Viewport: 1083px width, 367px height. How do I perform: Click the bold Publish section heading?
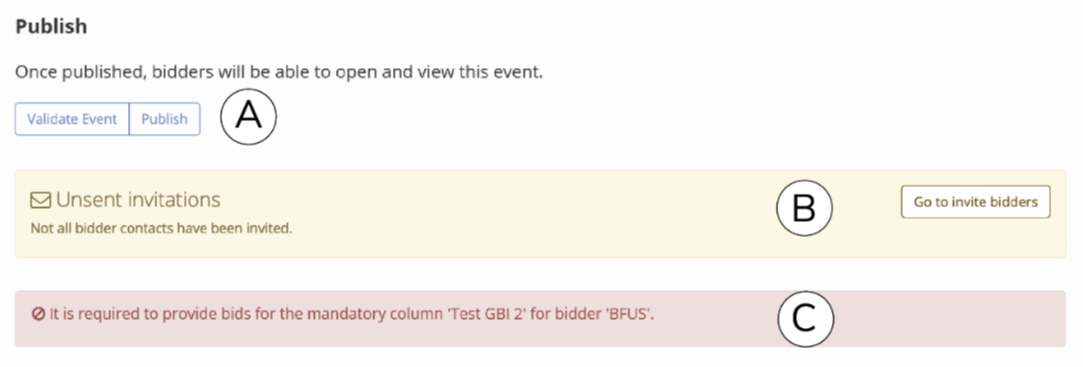[x=51, y=27]
